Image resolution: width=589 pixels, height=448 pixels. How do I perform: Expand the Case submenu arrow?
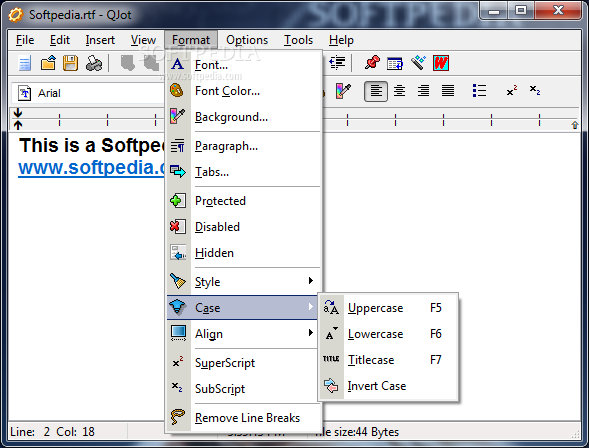311,307
